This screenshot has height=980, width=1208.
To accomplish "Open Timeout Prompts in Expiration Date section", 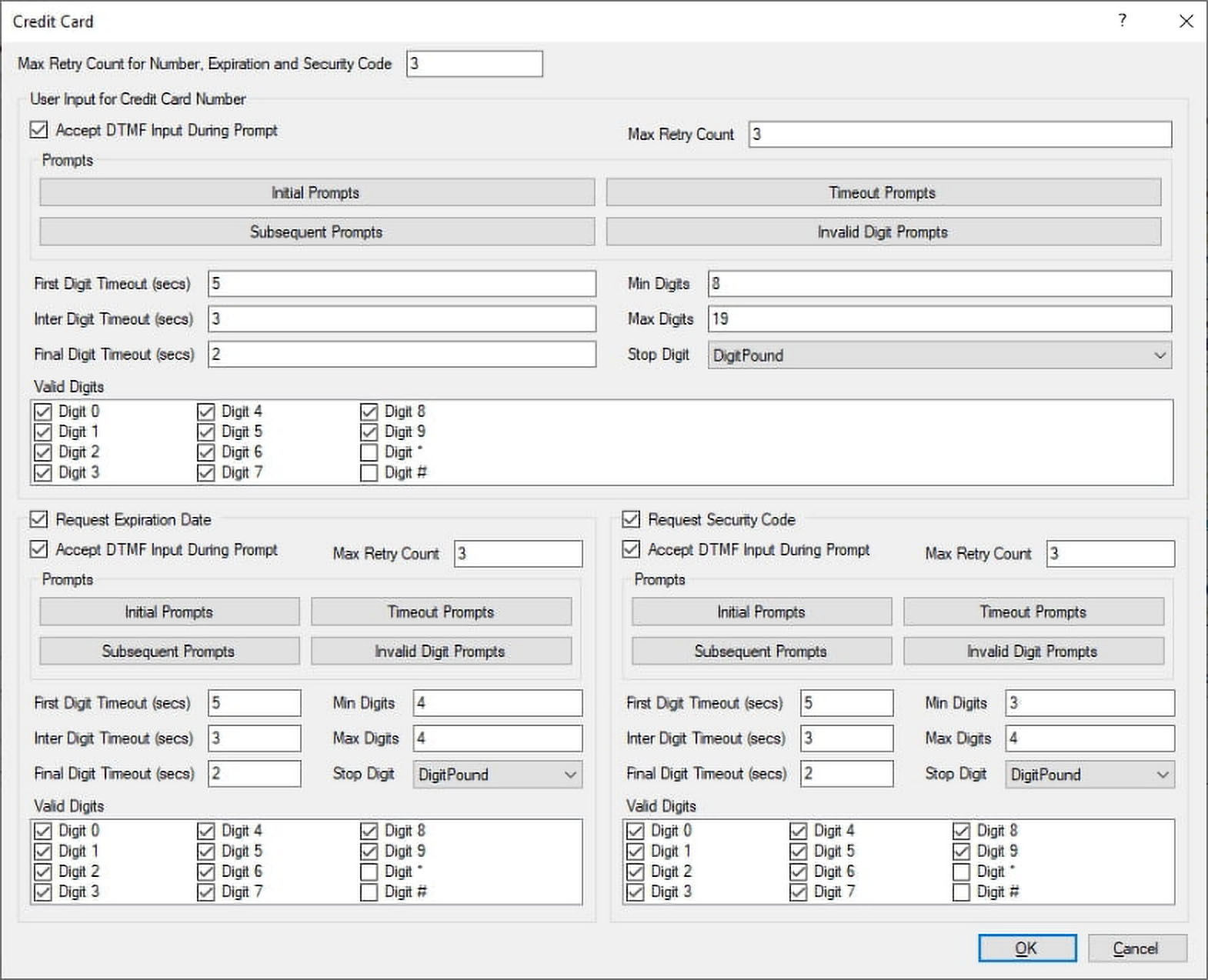I will [442, 612].
